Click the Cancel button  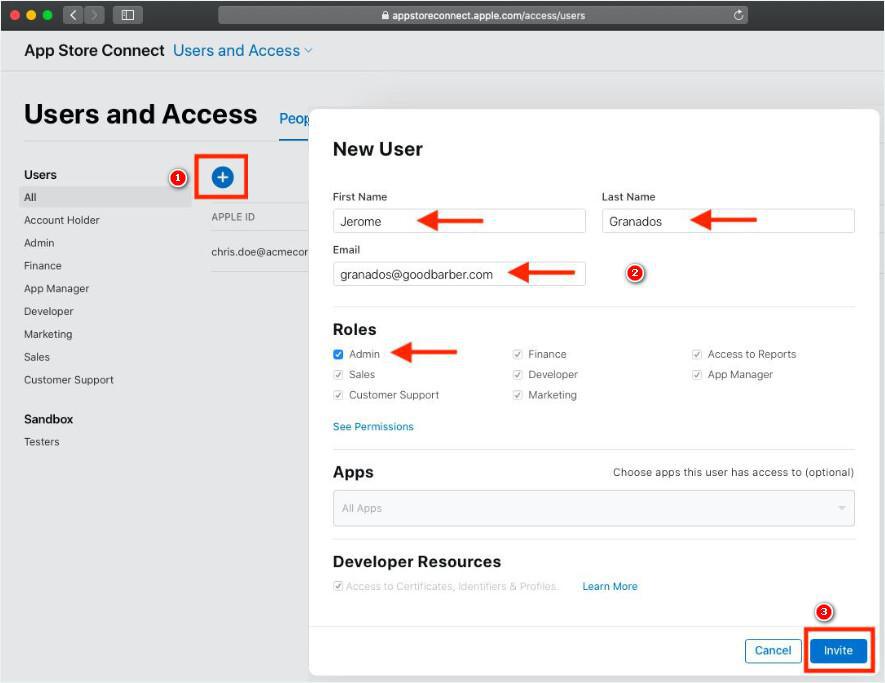773,650
